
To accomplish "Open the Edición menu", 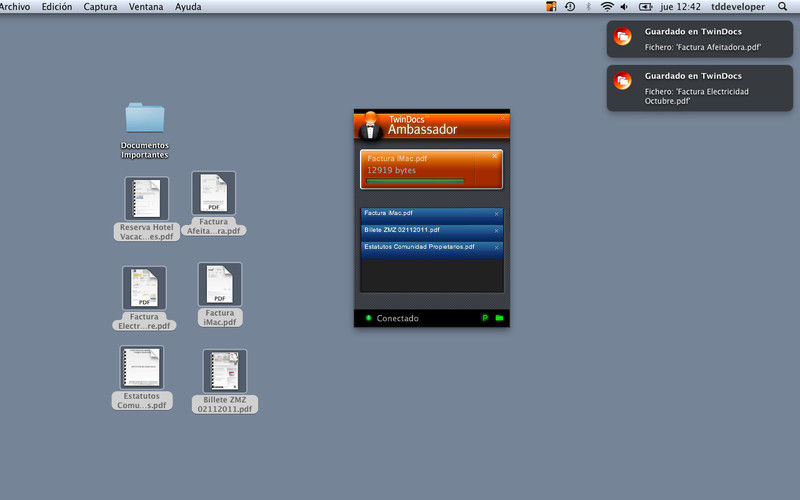I will click(x=57, y=7).
